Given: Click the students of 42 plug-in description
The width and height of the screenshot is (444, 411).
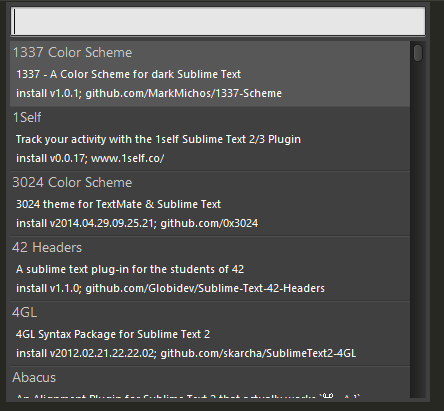Looking at the screenshot, I should [130, 269].
